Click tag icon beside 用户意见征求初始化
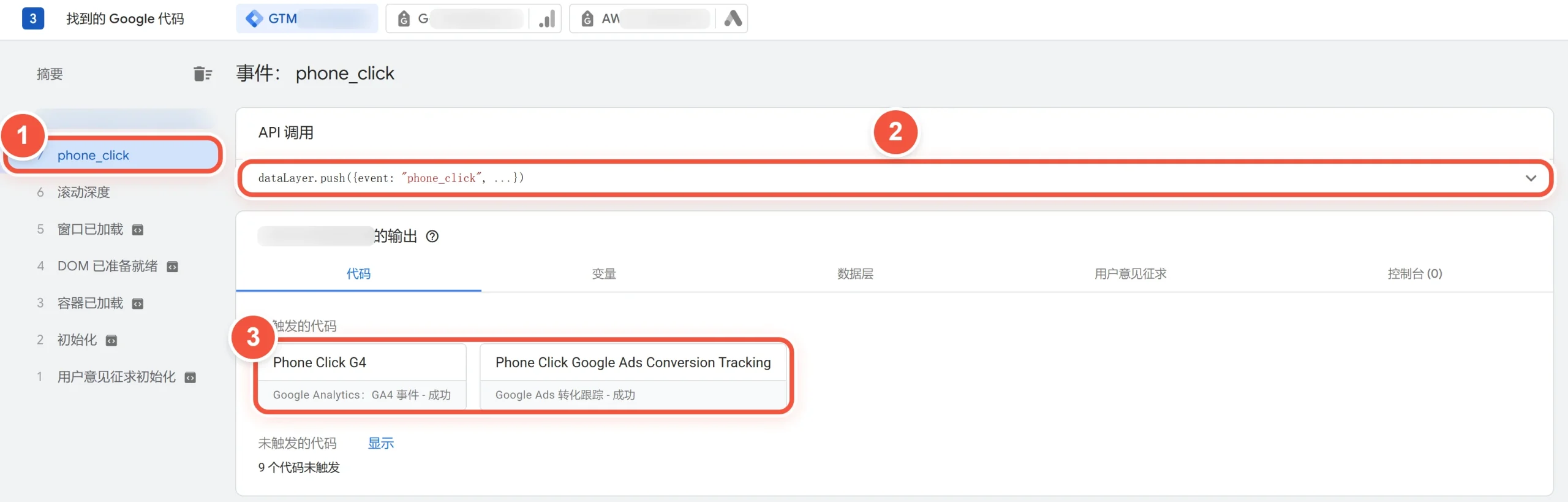1568x502 pixels. click(190, 378)
